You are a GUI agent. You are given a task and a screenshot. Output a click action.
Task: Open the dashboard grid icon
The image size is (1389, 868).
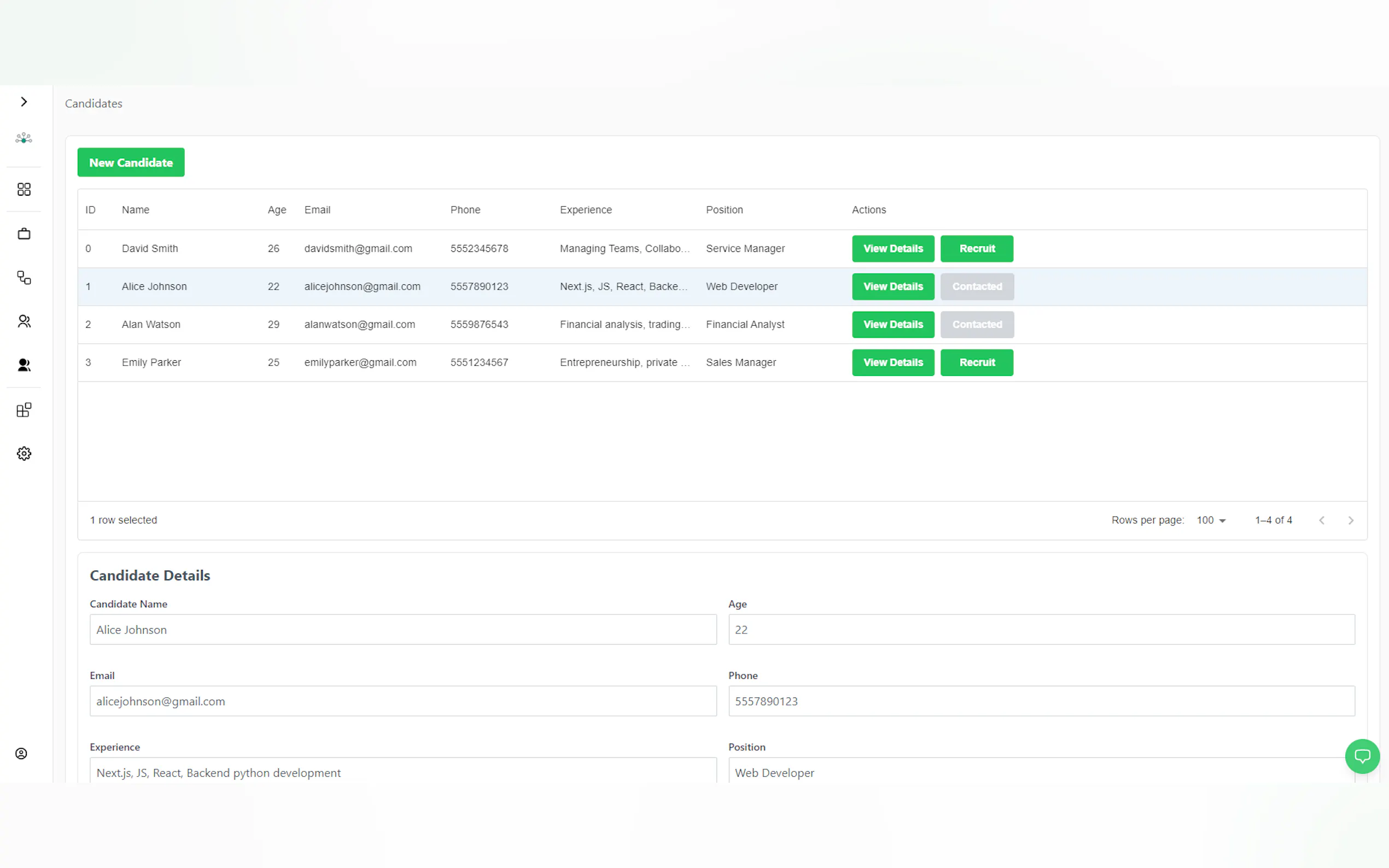24,190
